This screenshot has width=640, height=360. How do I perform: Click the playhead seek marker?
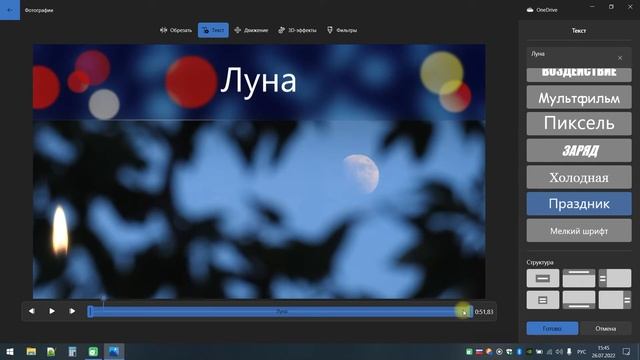tap(103, 299)
